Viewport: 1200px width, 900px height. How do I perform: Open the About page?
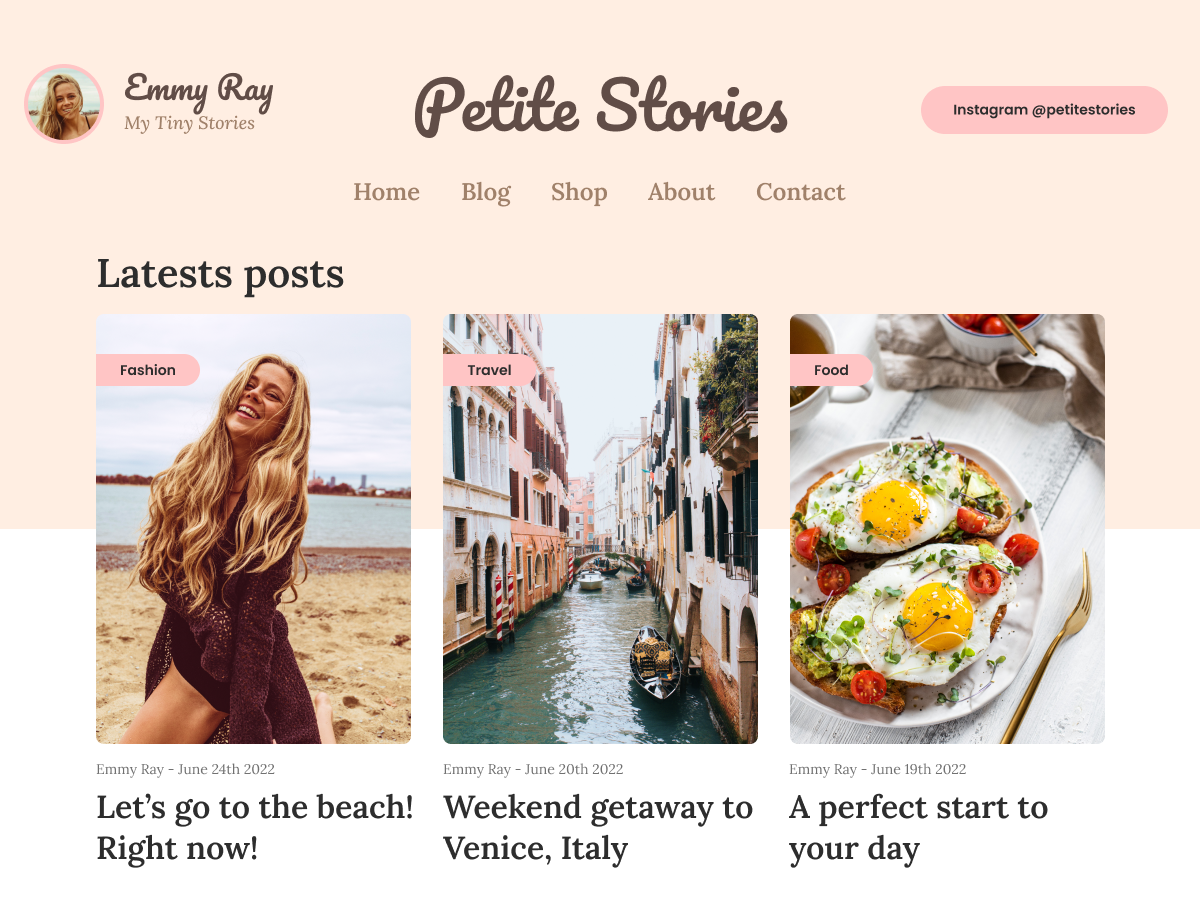[681, 192]
